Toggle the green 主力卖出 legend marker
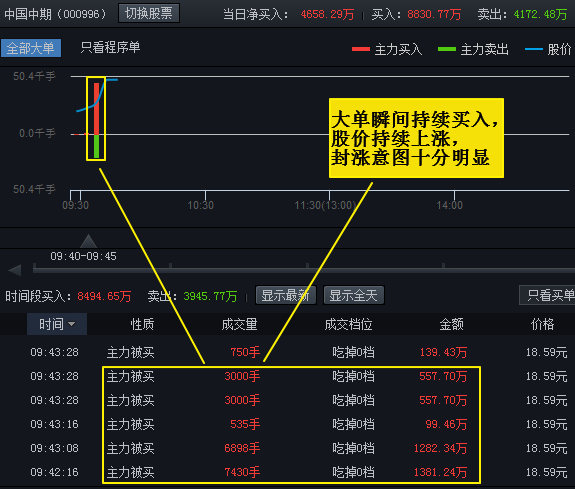Image resolution: width=575 pixels, height=489 pixels. 447,49
